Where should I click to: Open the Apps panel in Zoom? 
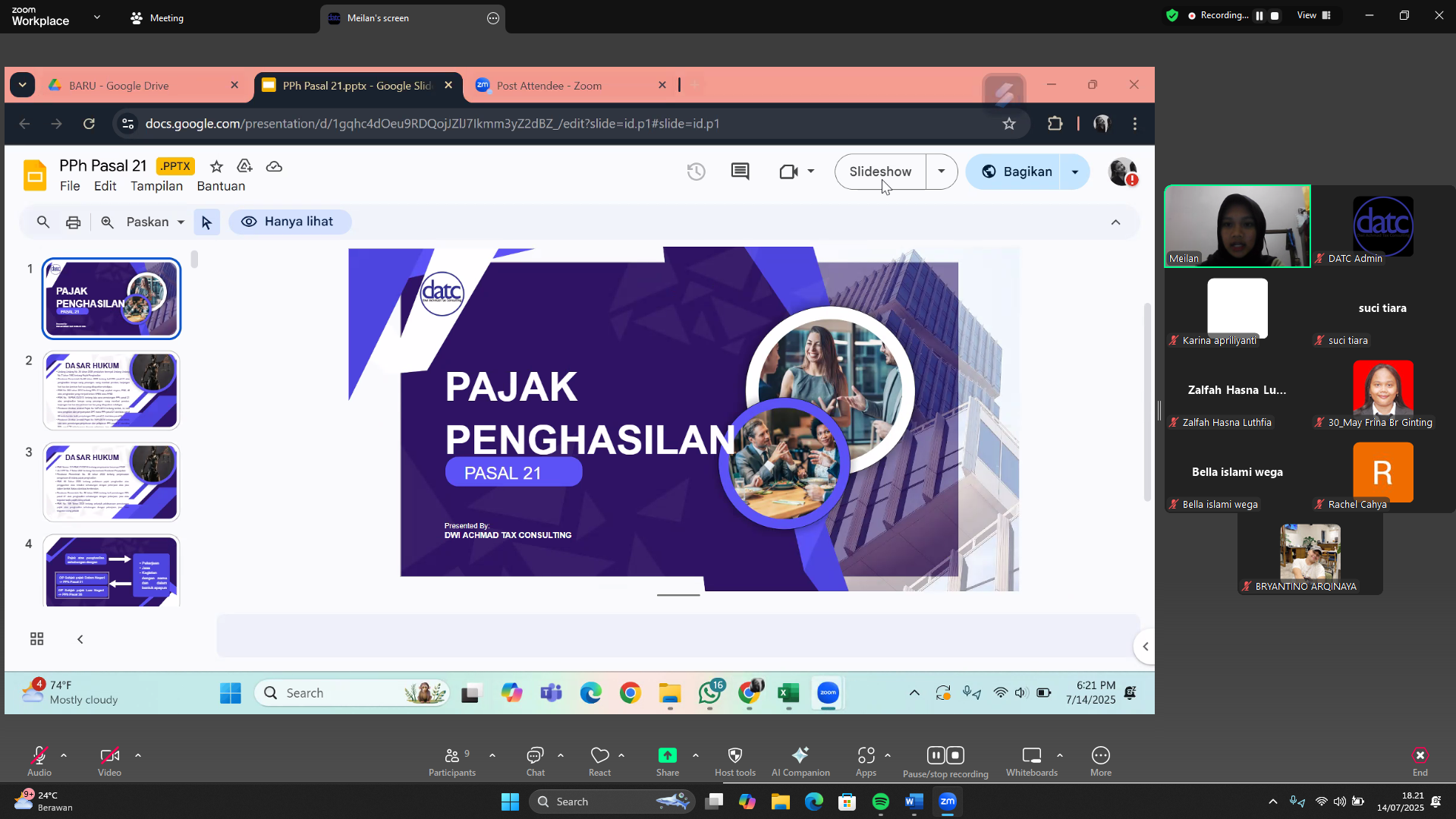pyautogui.click(x=866, y=761)
